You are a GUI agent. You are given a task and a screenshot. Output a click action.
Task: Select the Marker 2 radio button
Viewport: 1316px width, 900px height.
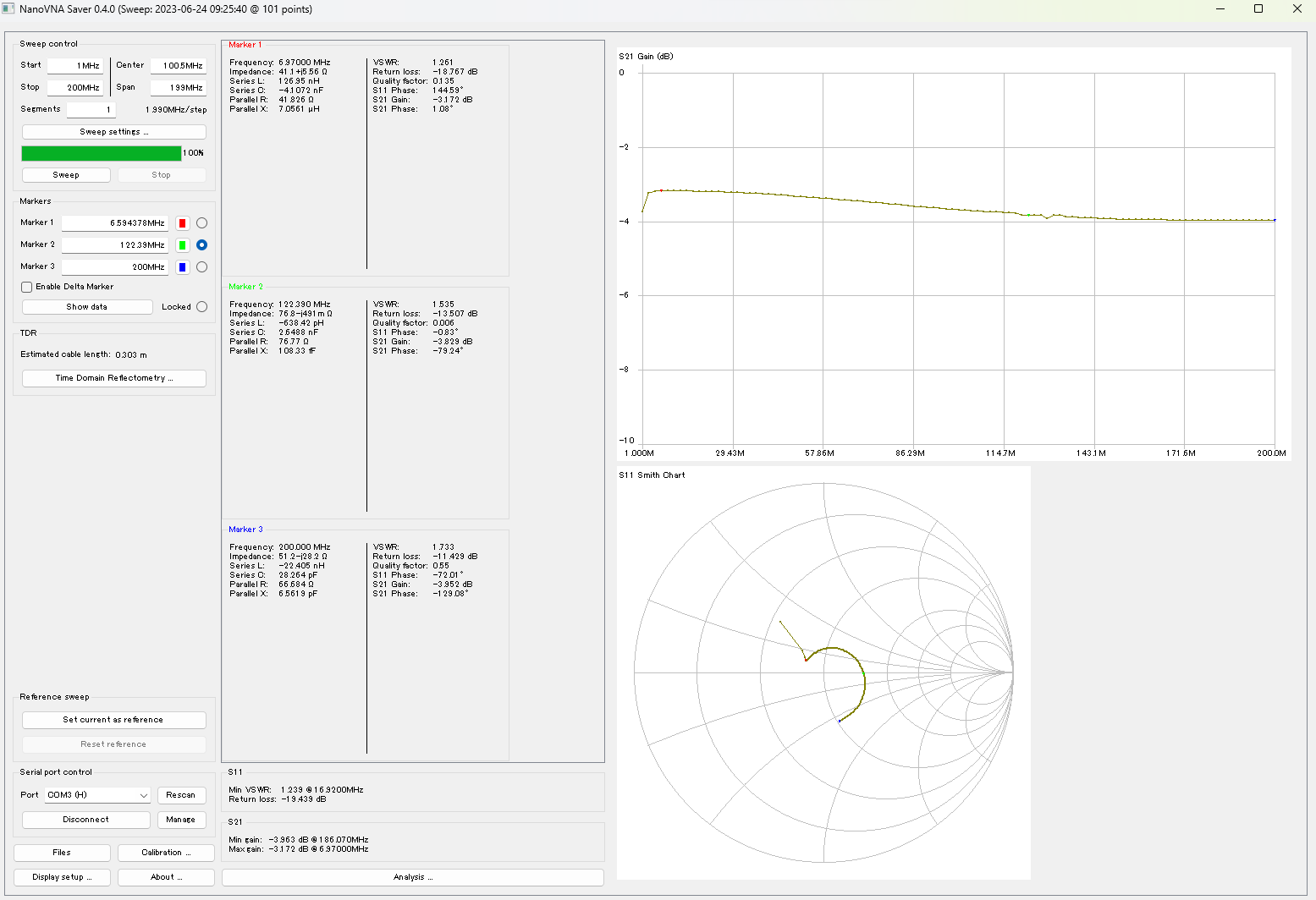tap(201, 245)
